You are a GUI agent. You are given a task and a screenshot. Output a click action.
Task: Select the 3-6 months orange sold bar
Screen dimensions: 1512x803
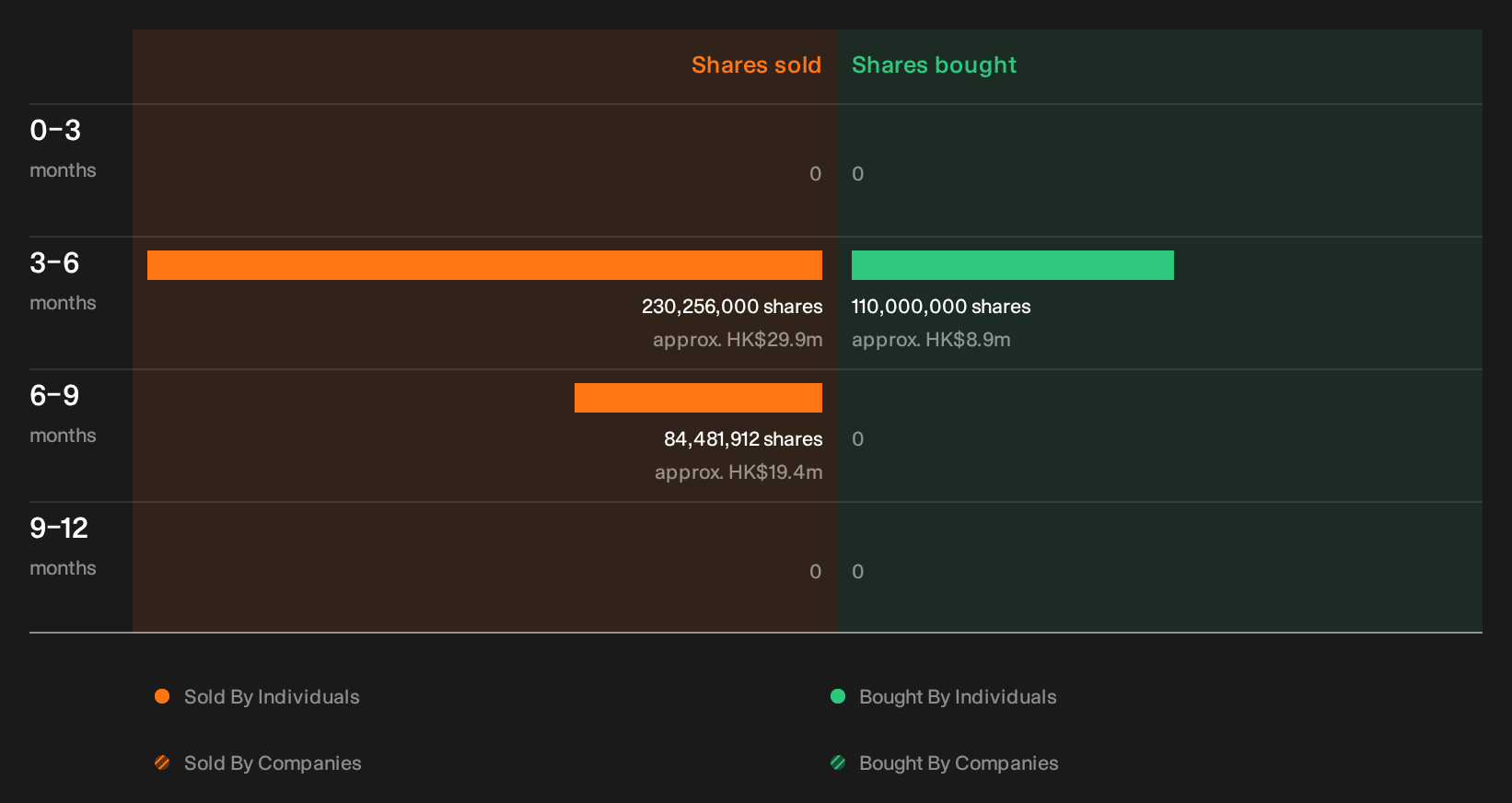484,265
